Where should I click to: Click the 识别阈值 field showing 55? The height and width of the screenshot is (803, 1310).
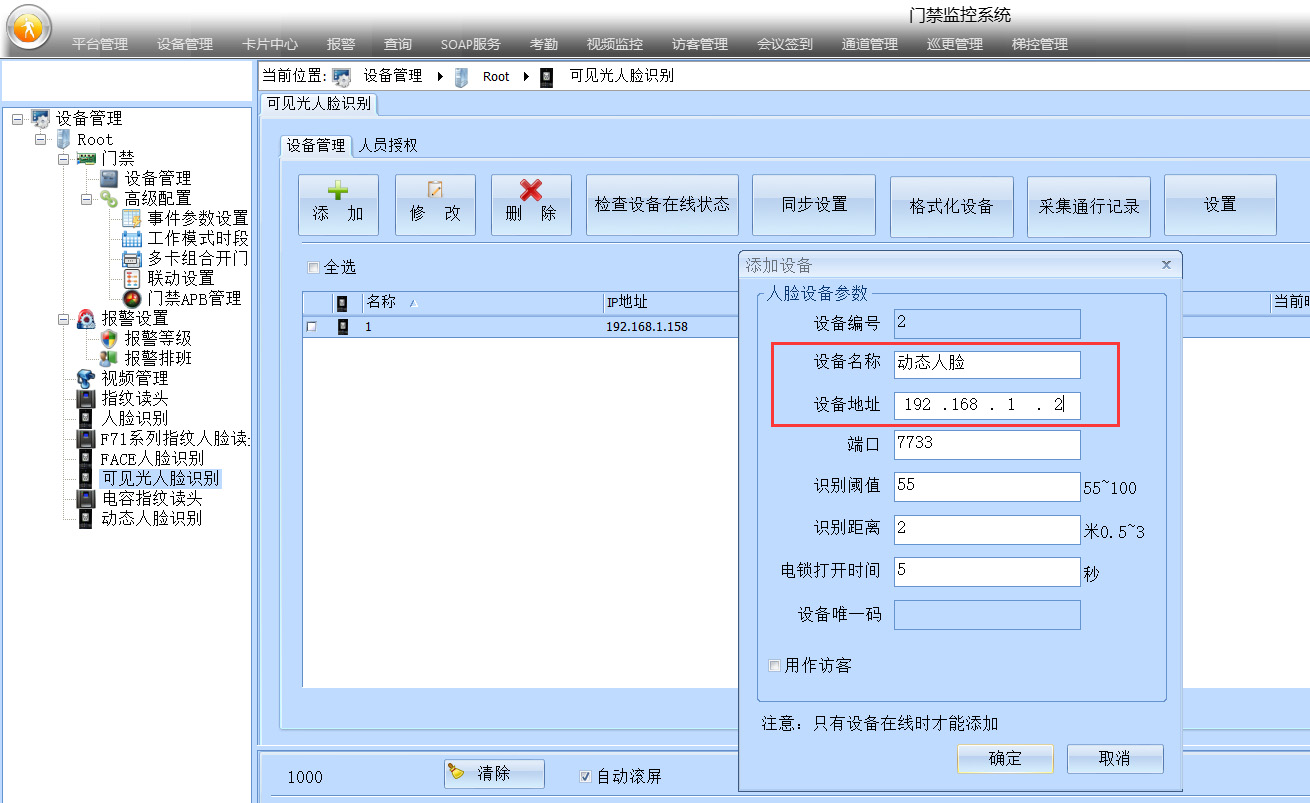tap(987, 486)
